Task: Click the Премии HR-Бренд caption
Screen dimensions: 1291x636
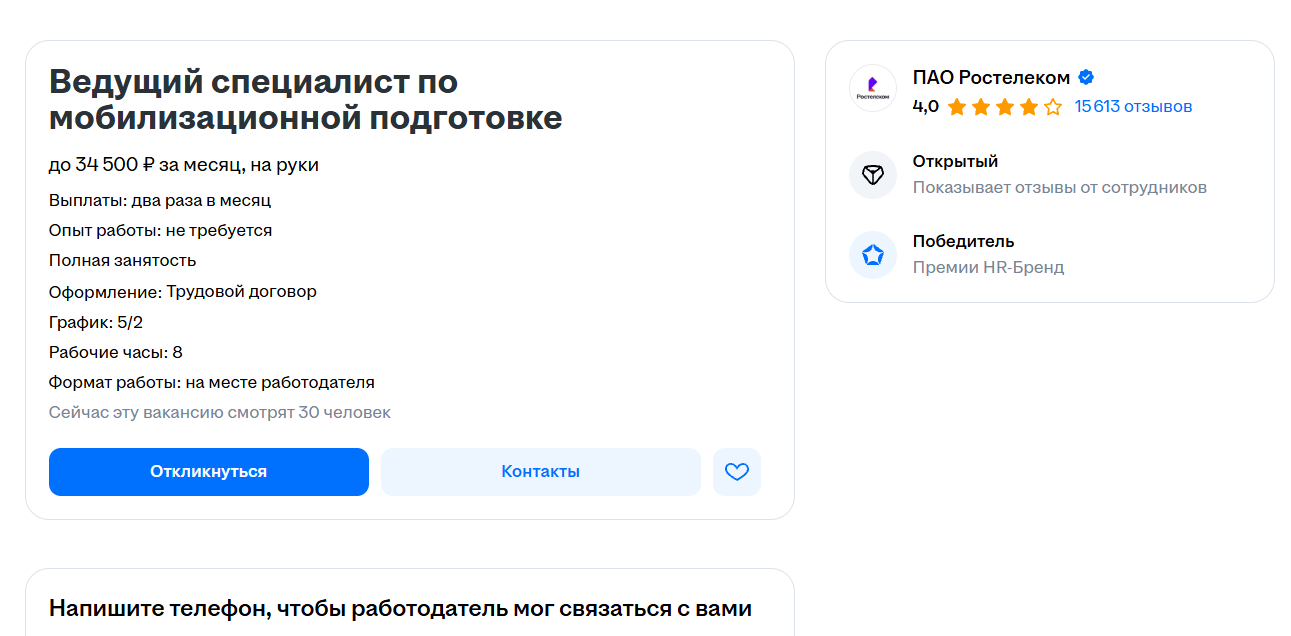Action: click(x=988, y=268)
